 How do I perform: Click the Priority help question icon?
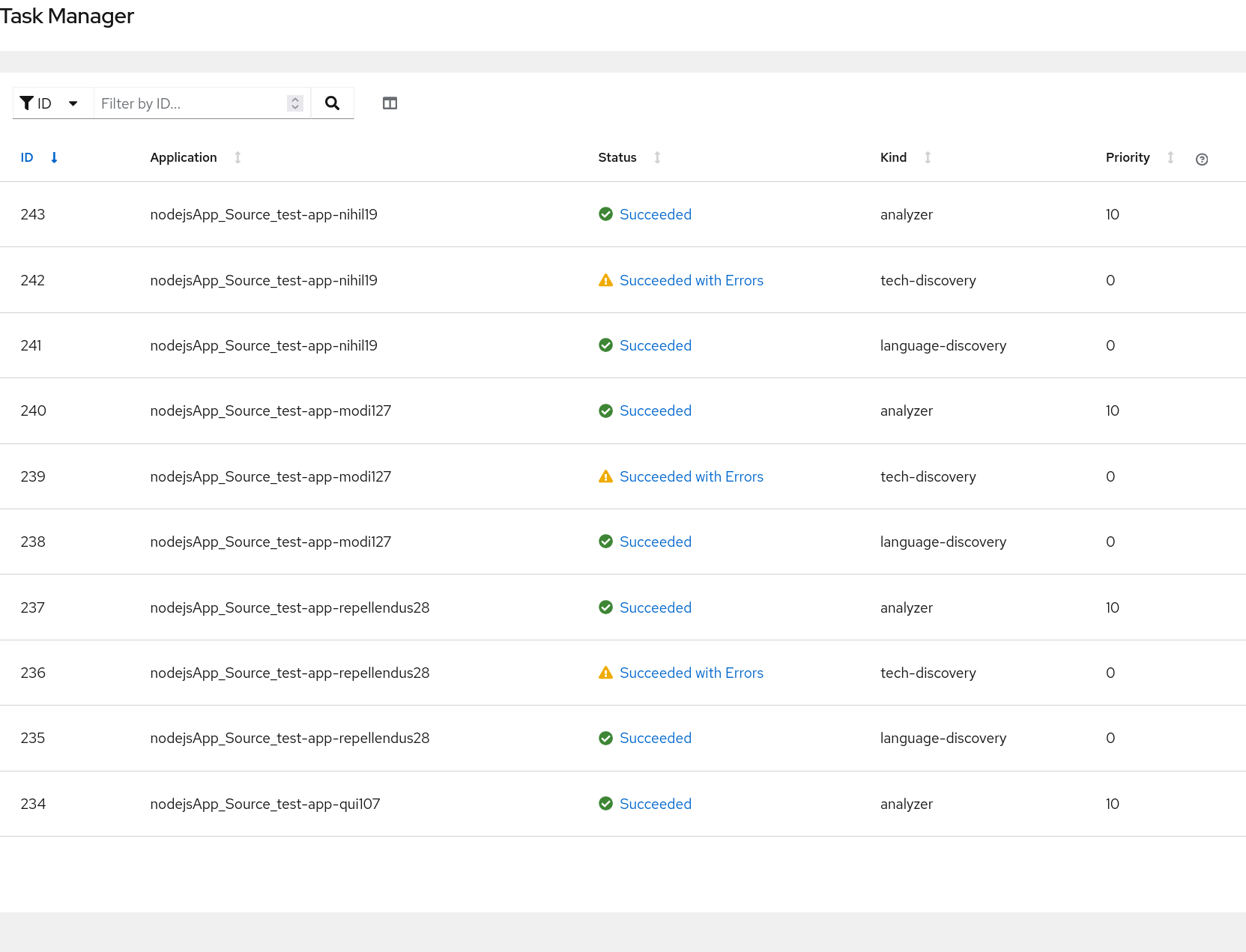(x=1202, y=159)
